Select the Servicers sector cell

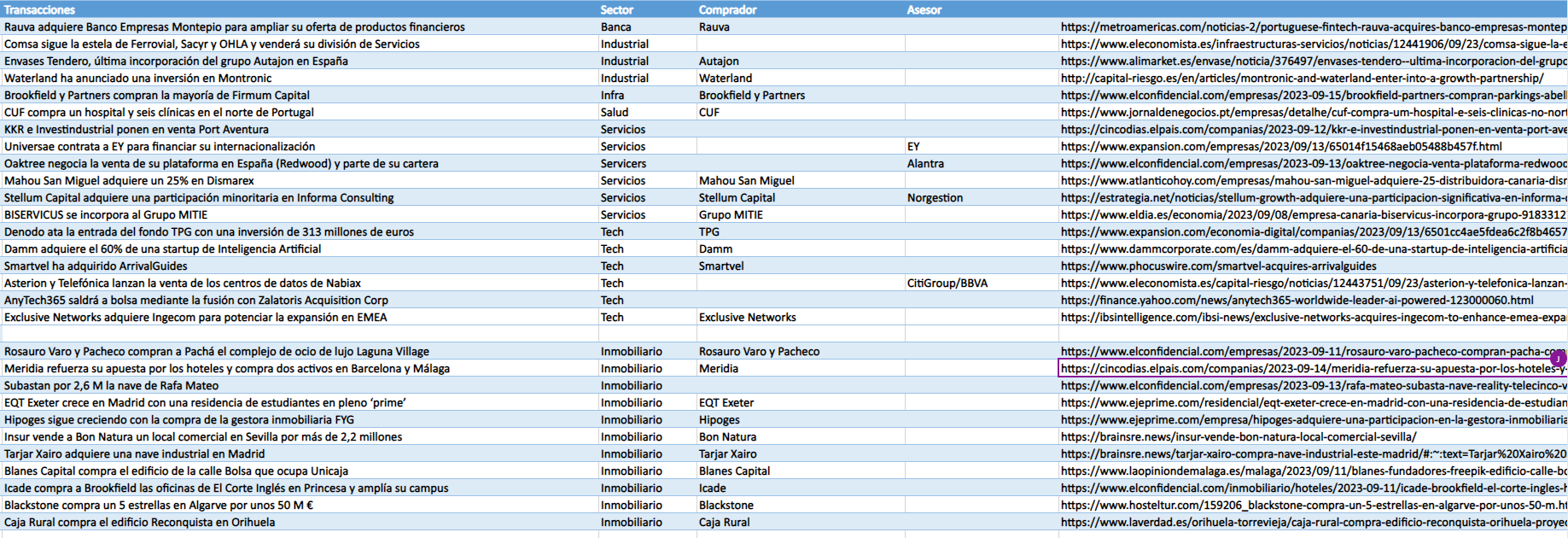647,163
